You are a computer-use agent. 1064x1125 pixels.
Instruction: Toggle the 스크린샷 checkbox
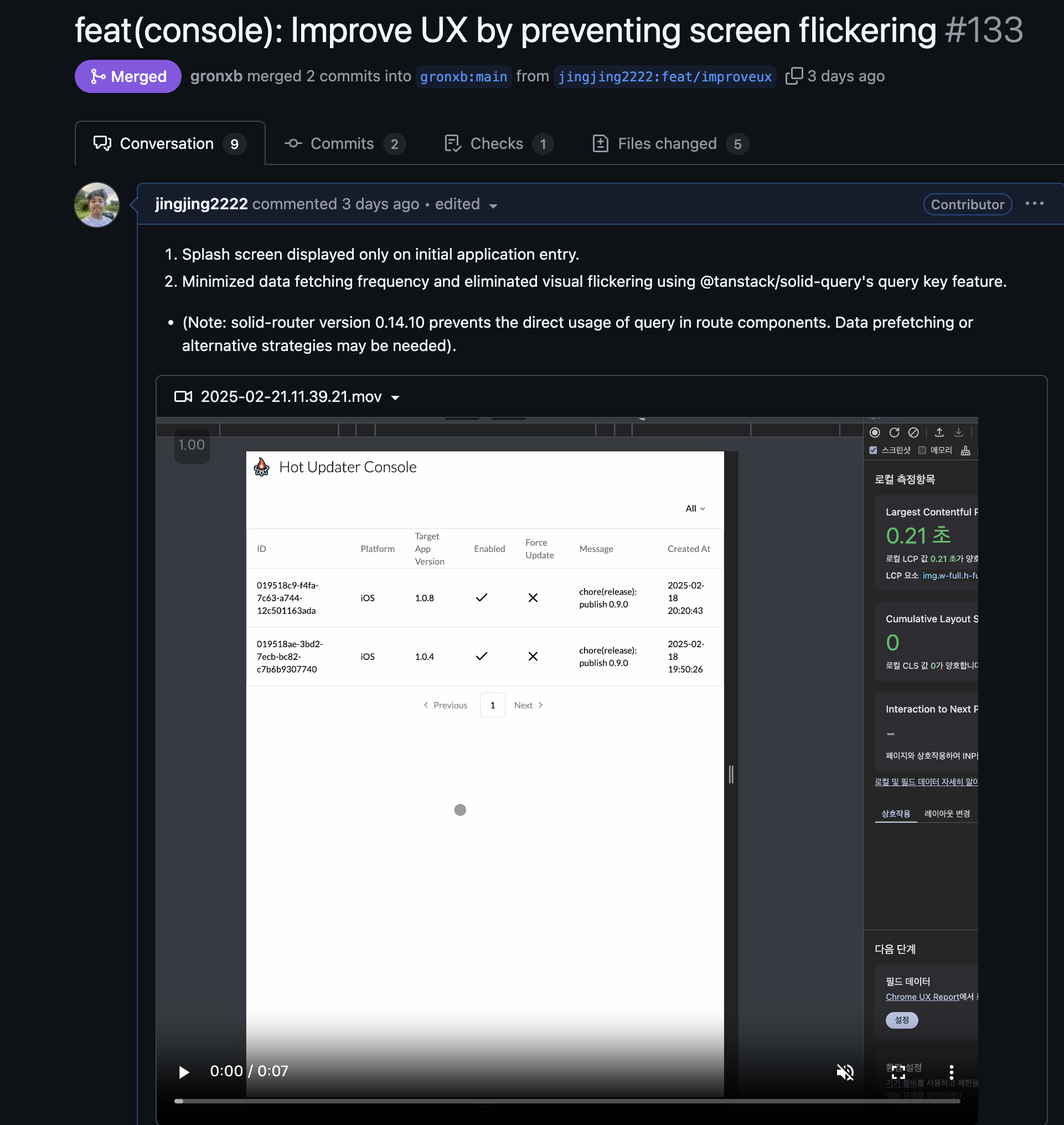click(x=874, y=451)
